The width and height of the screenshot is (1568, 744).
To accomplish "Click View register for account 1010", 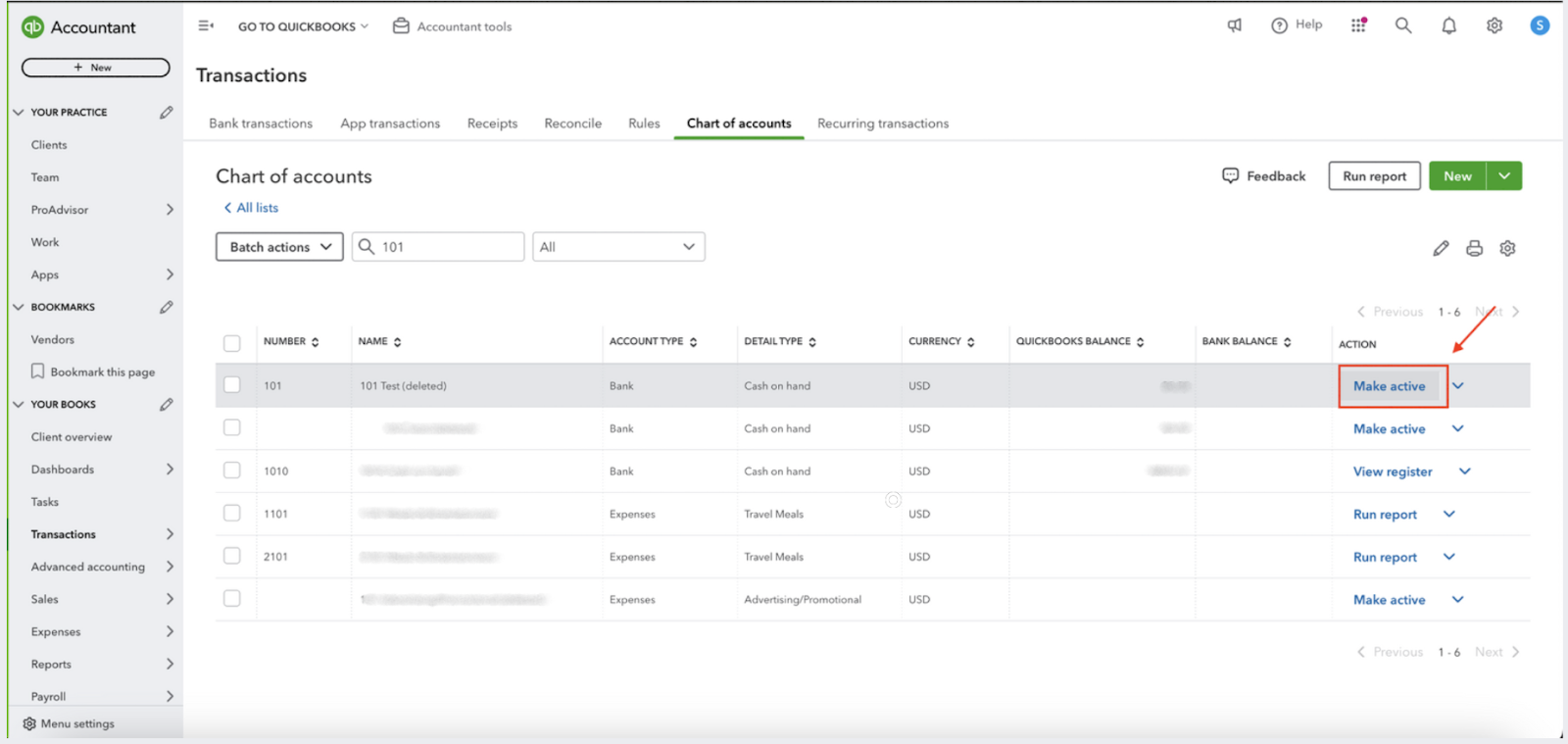I will coord(1393,471).
